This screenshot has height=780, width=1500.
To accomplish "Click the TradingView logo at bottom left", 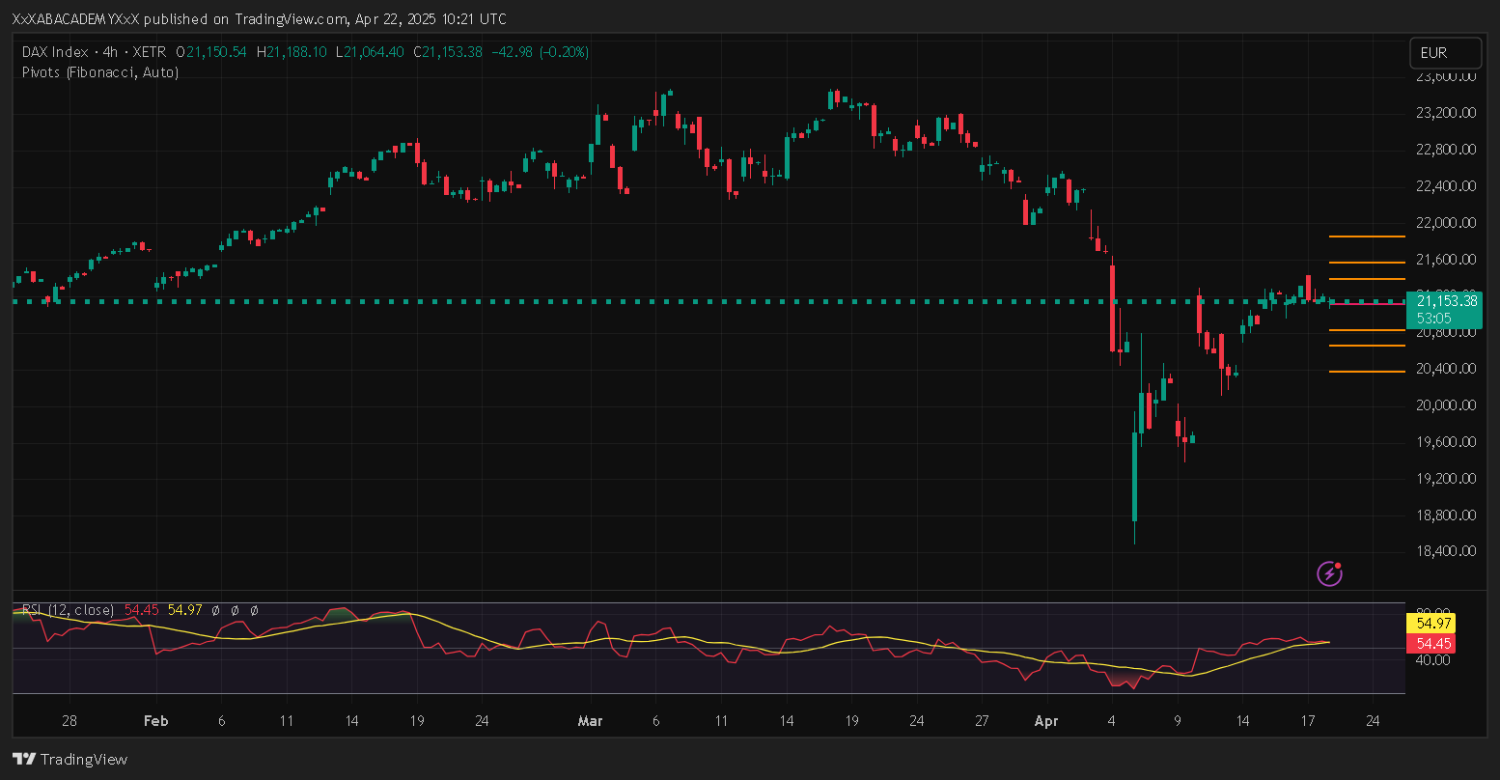I will [x=70, y=759].
